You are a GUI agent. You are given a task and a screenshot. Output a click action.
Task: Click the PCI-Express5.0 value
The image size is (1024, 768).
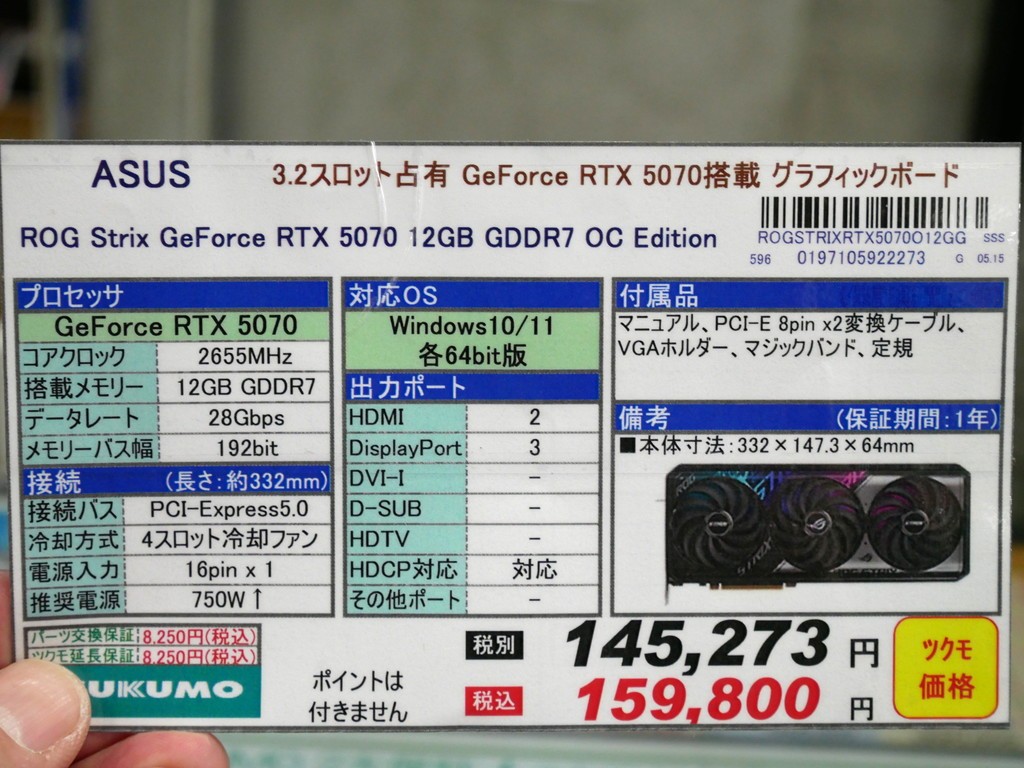(229, 509)
